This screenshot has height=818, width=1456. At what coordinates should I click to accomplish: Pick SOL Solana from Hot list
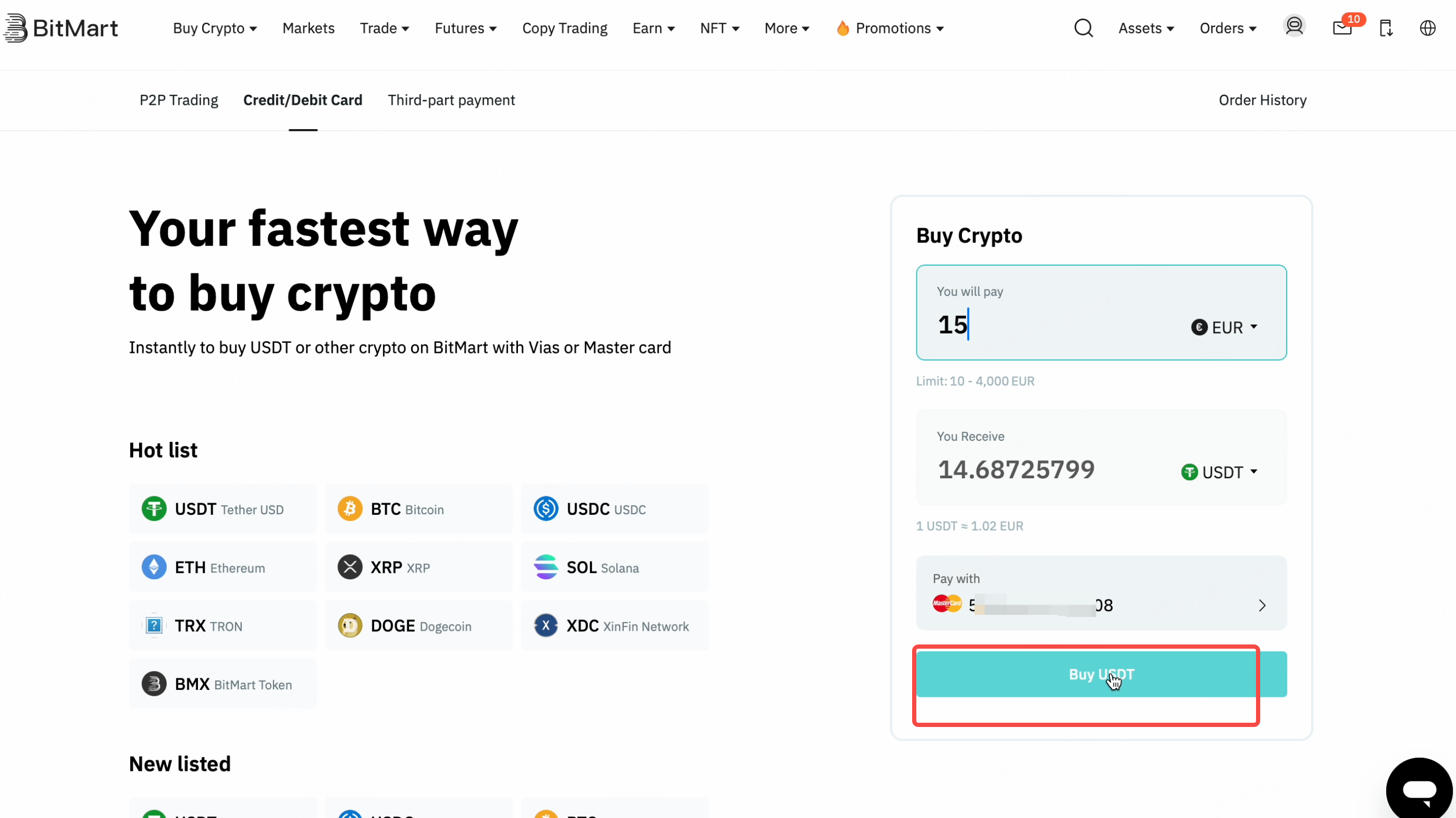pos(614,567)
